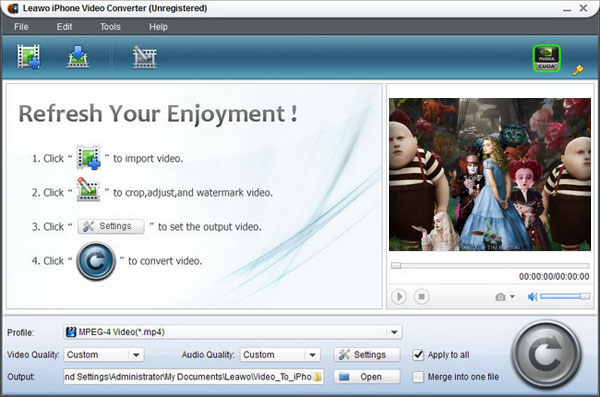600x397 pixels.
Task: Click the Settings sample button in step 3
Action: click(x=111, y=226)
